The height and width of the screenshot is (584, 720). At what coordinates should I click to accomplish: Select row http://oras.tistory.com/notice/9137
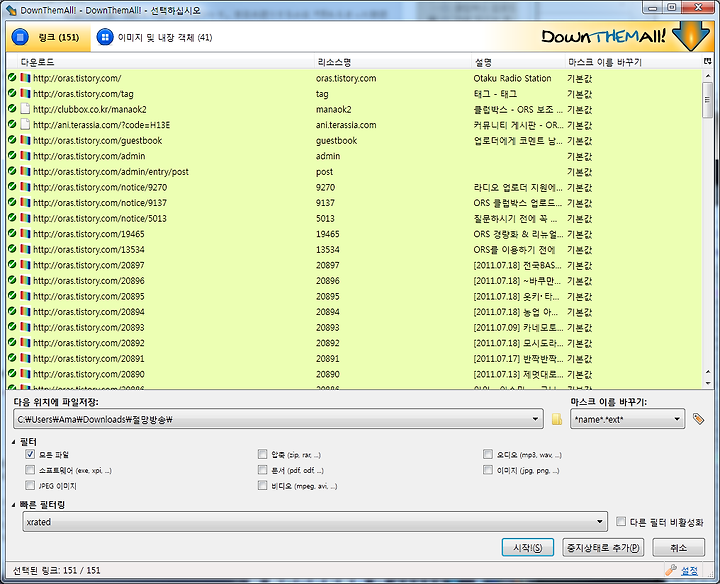coord(354,202)
